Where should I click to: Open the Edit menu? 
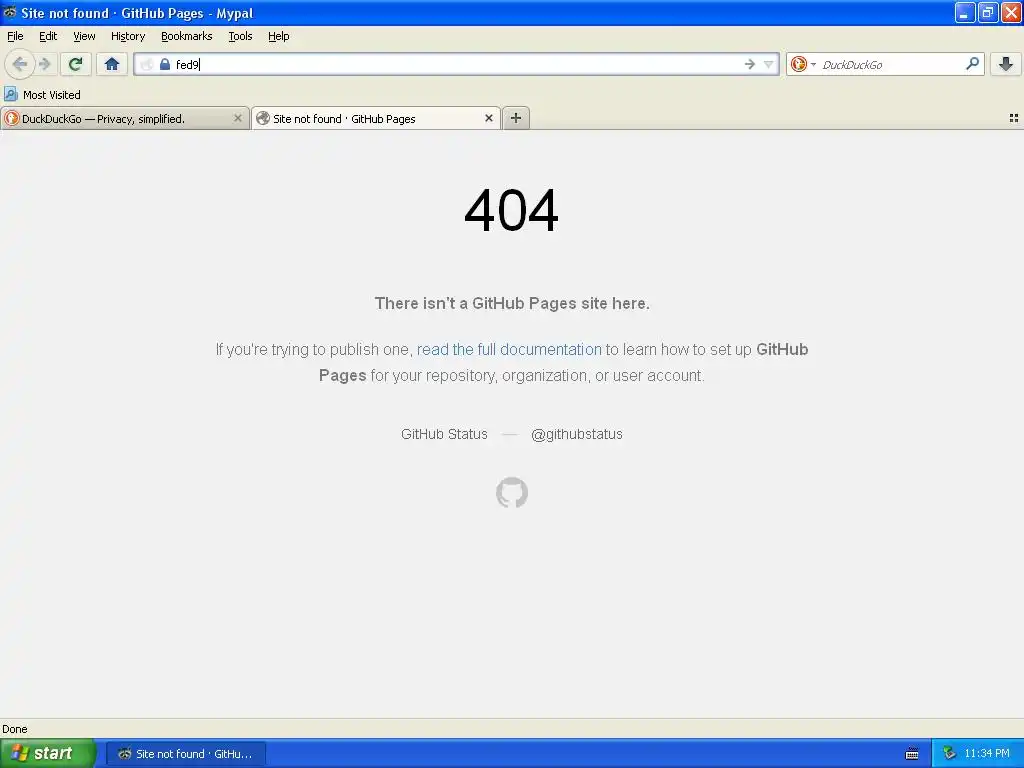coord(48,36)
